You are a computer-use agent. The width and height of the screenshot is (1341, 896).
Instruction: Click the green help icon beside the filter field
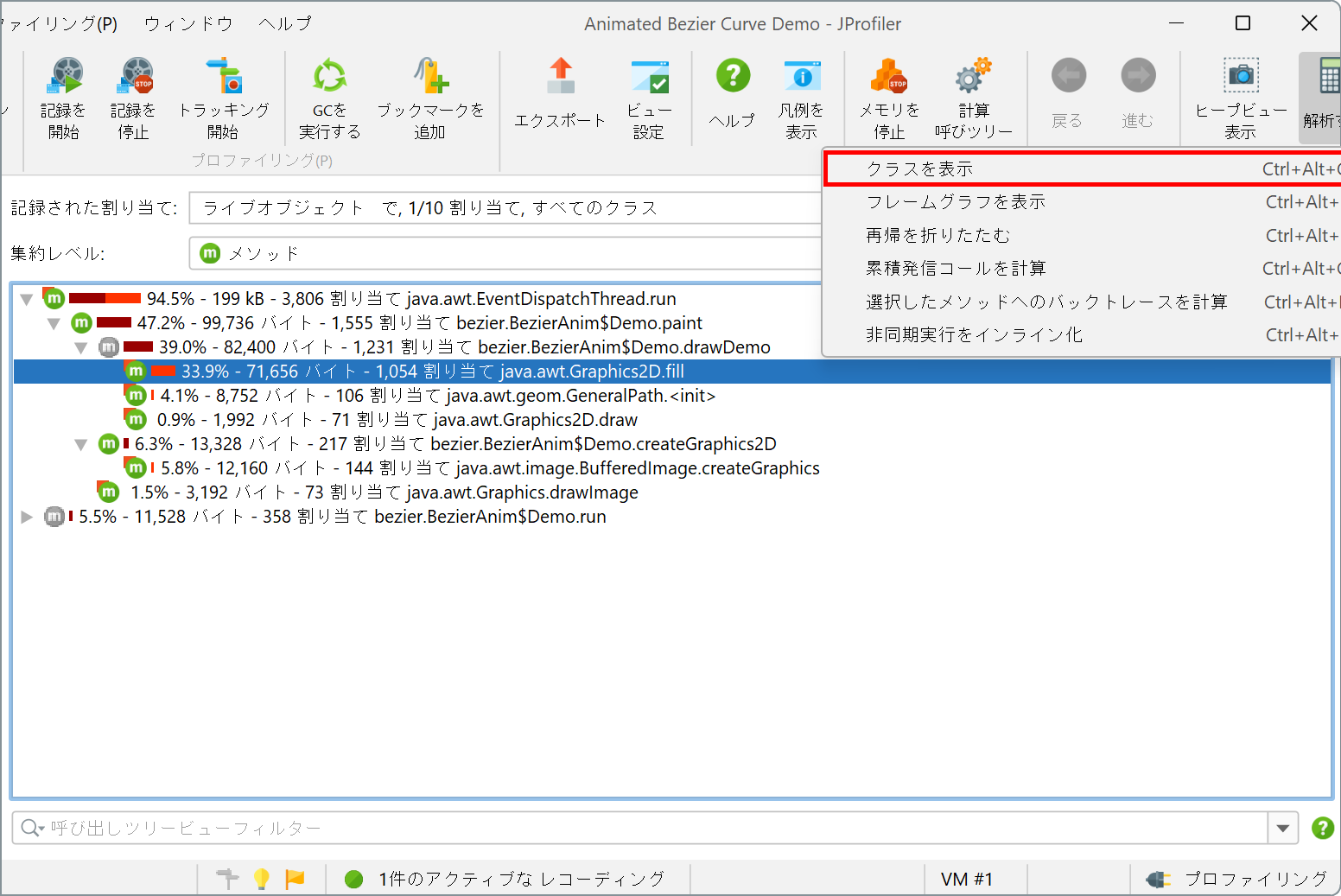coord(1322,828)
